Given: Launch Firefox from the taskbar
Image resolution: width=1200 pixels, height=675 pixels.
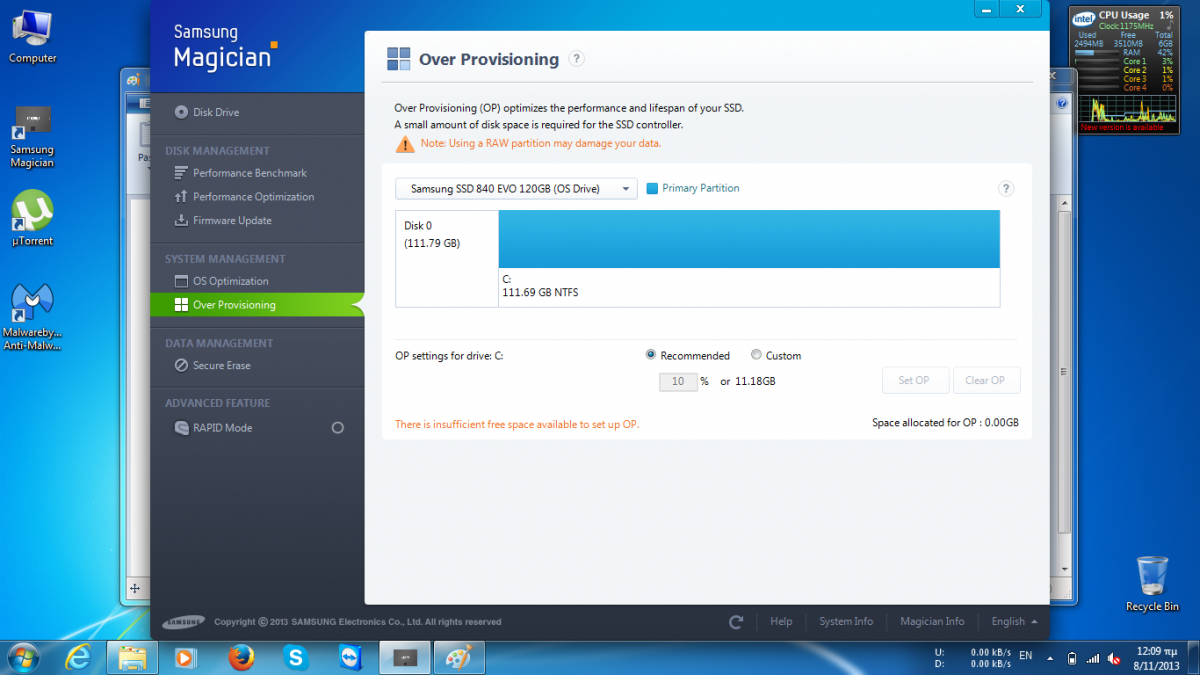Looking at the screenshot, I should 240,658.
